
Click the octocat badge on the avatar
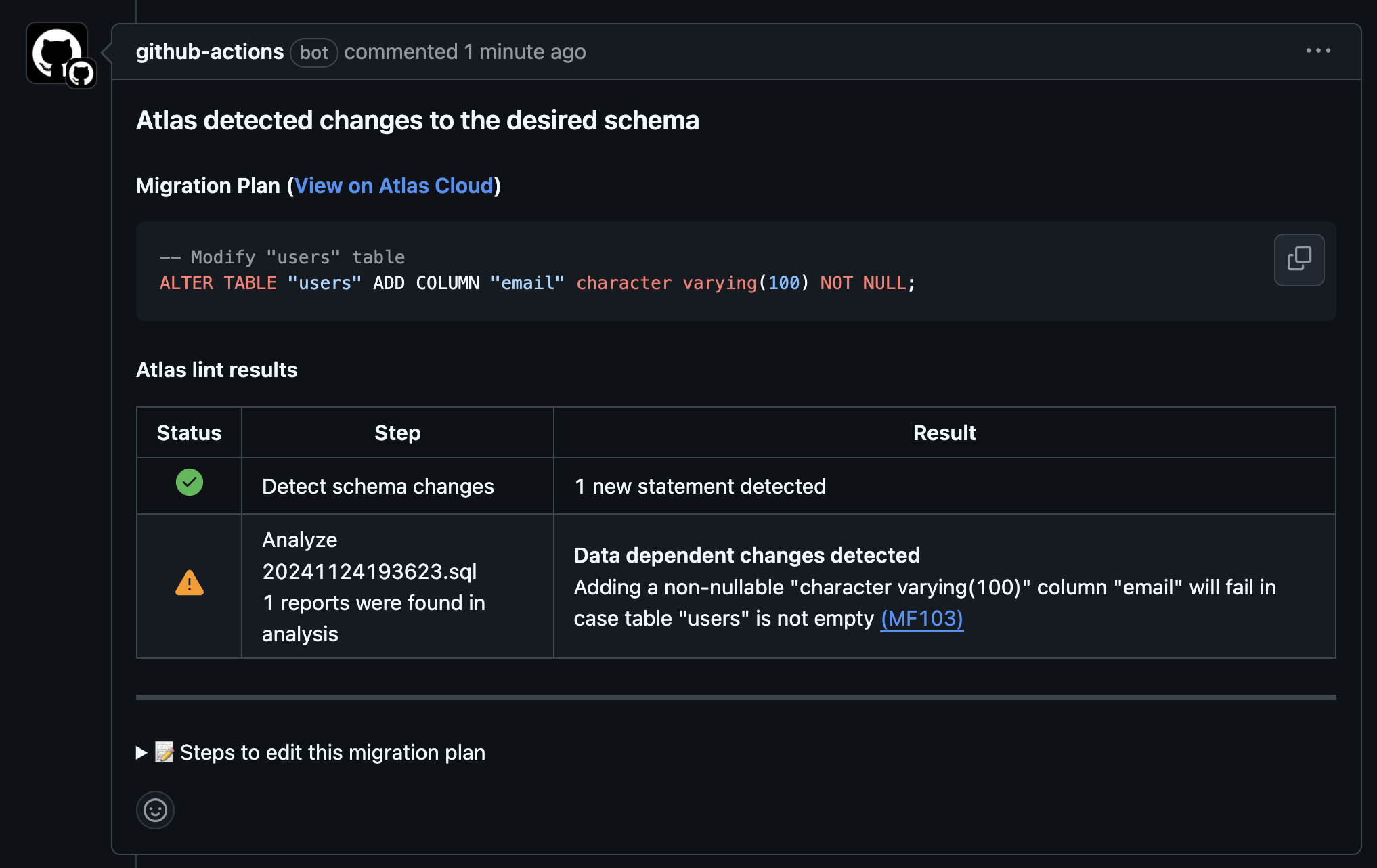[x=81, y=73]
